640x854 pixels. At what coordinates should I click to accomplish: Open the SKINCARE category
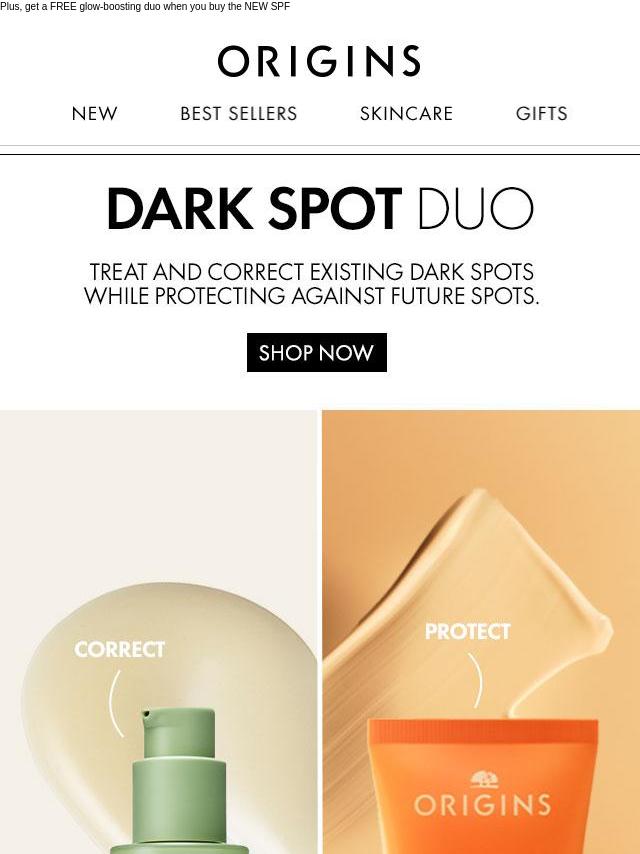pos(406,113)
